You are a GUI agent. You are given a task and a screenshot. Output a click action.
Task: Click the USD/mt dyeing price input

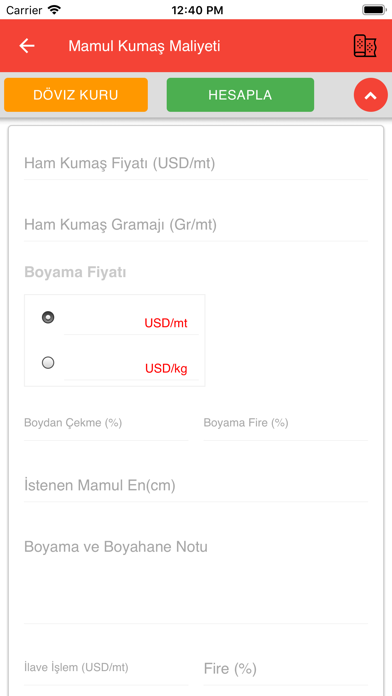pyautogui.click(x=131, y=323)
